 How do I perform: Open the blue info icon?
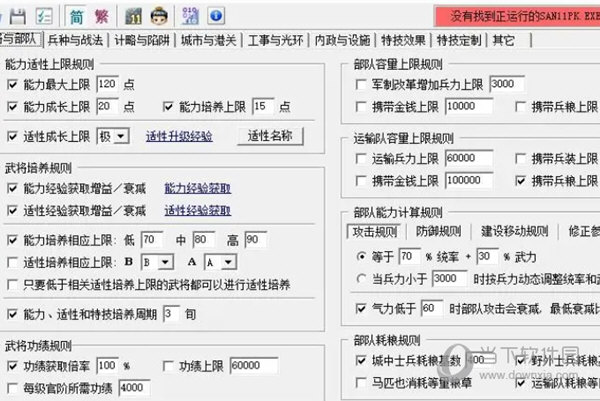click(x=216, y=16)
